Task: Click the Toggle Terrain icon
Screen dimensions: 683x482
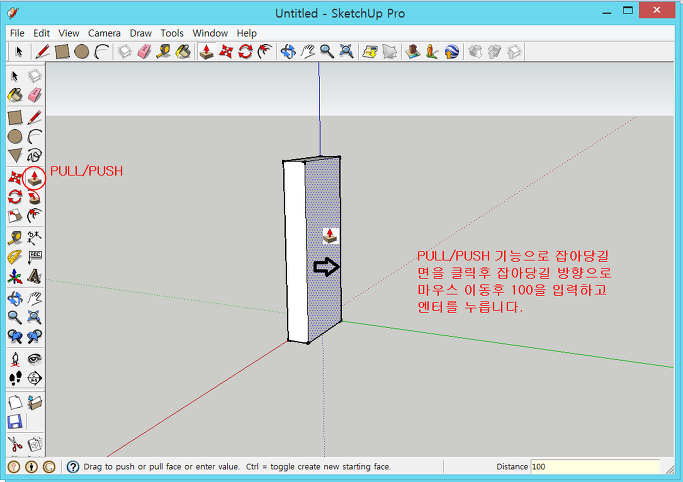Action: pos(389,51)
